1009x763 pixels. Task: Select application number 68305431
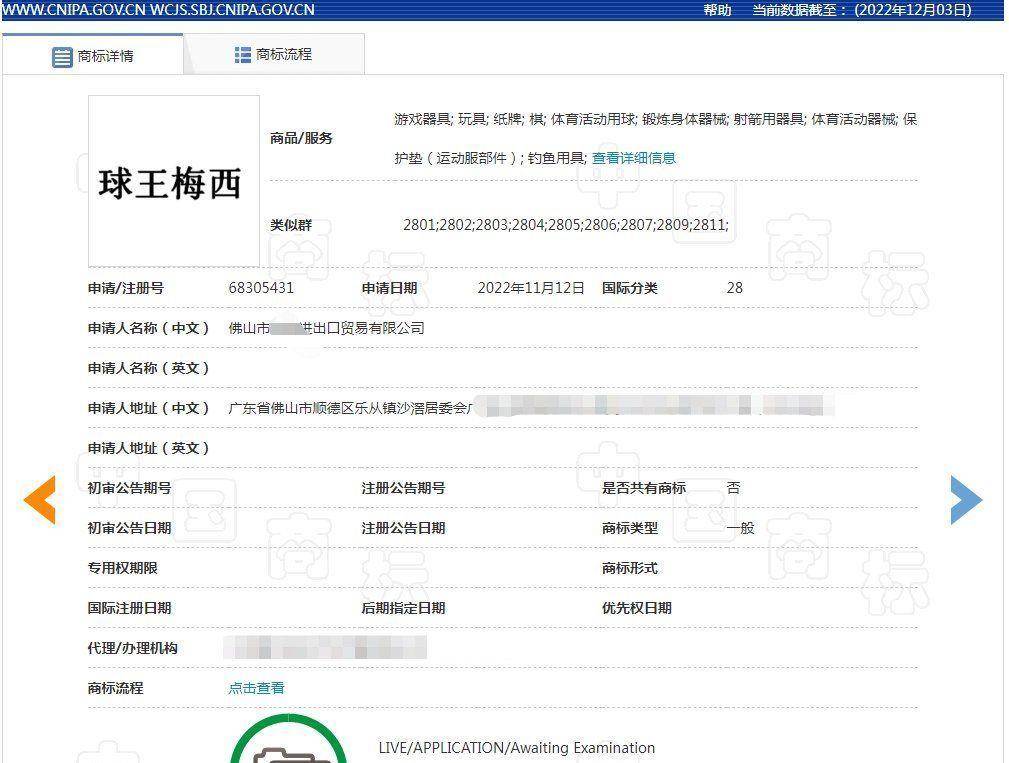260,288
